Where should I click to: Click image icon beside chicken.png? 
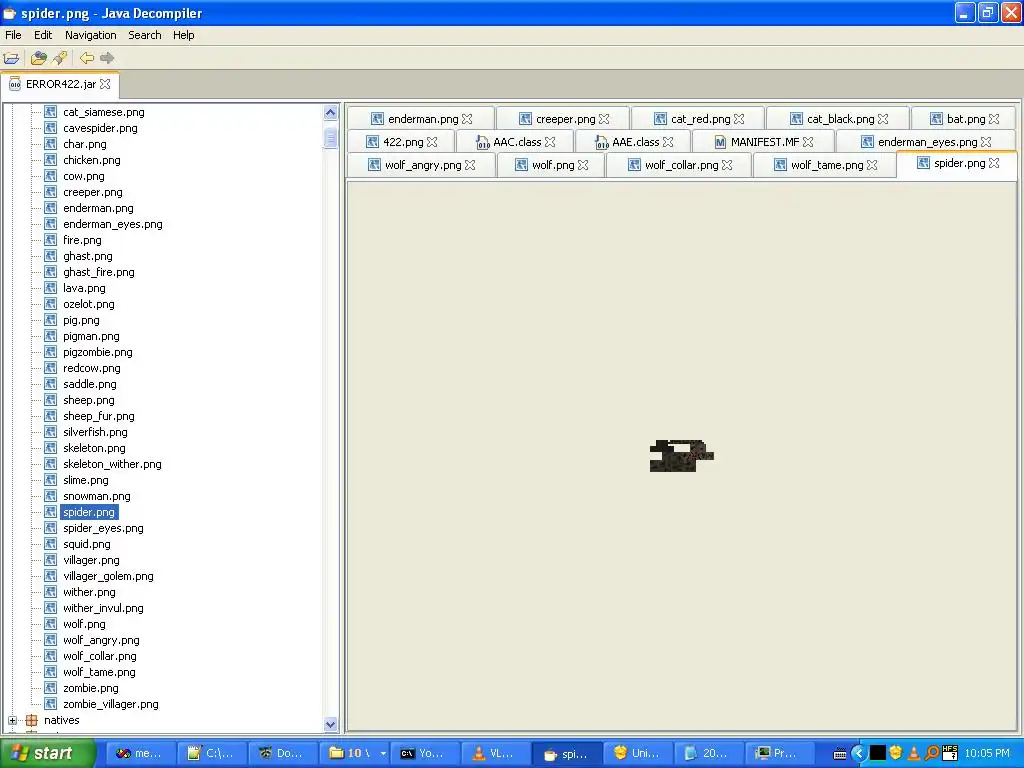50,160
